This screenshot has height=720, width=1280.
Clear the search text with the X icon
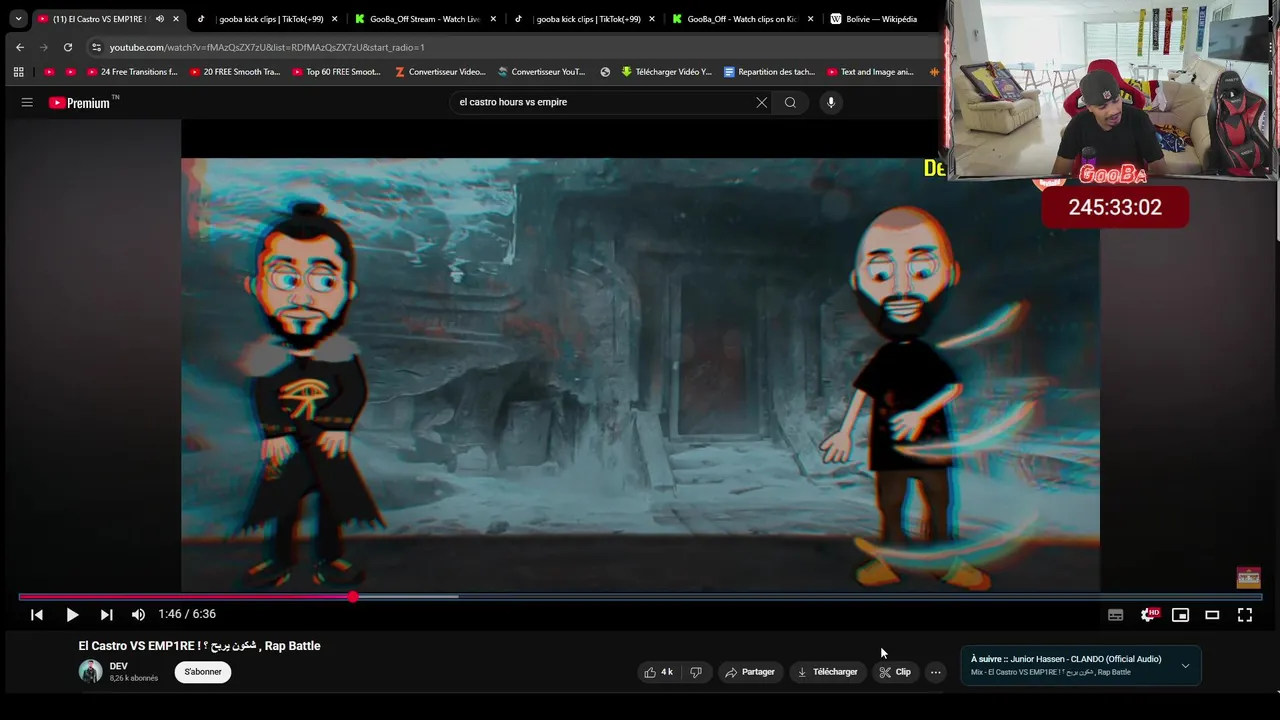click(x=761, y=102)
